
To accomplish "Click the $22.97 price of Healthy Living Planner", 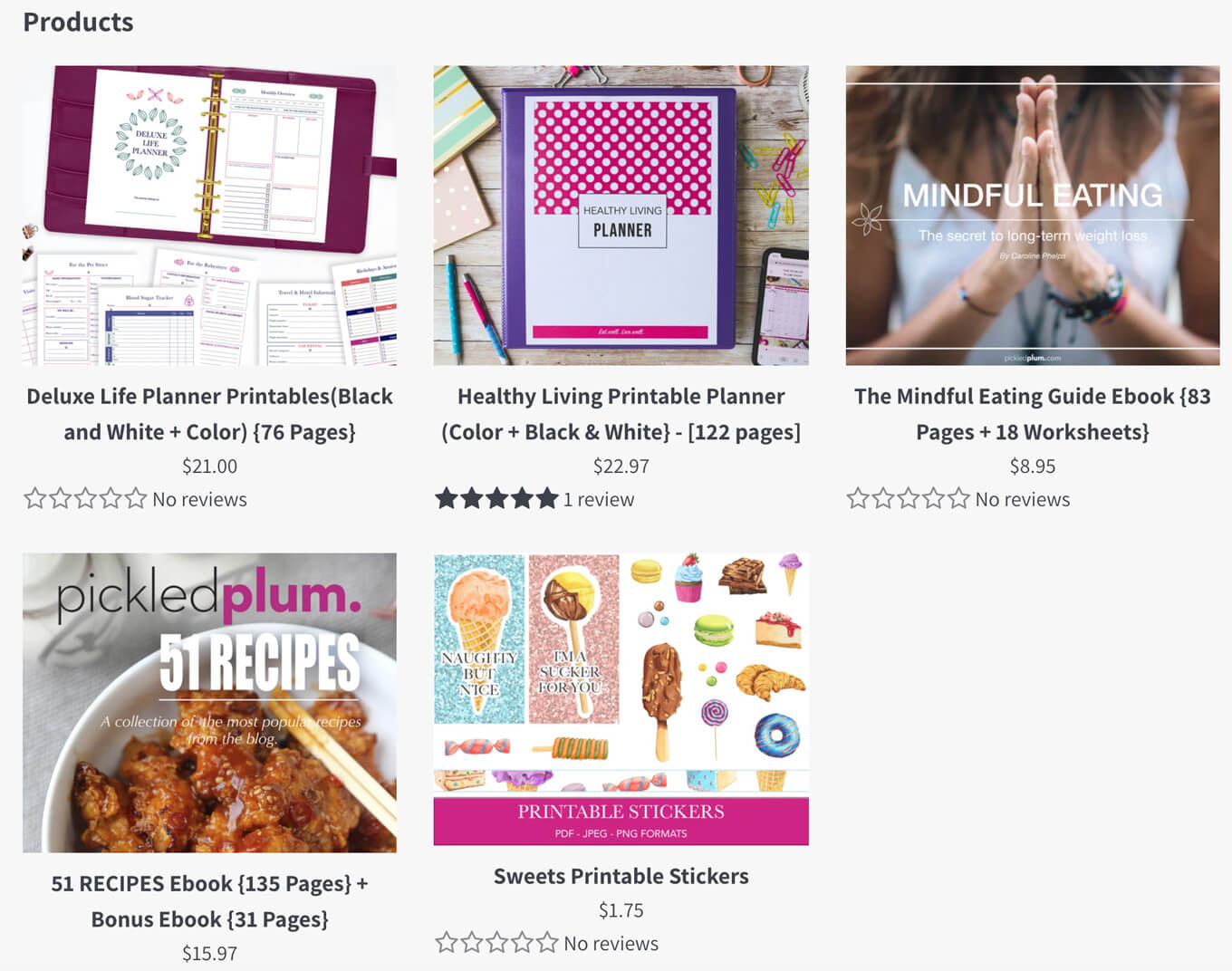I will (x=621, y=466).
